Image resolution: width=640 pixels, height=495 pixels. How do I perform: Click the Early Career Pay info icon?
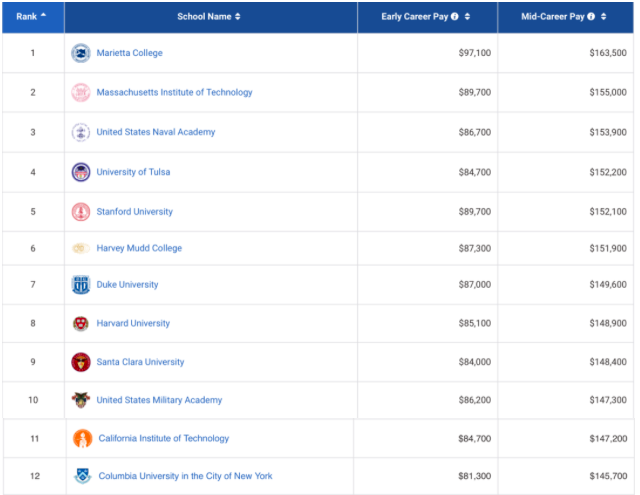click(x=454, y=16)
